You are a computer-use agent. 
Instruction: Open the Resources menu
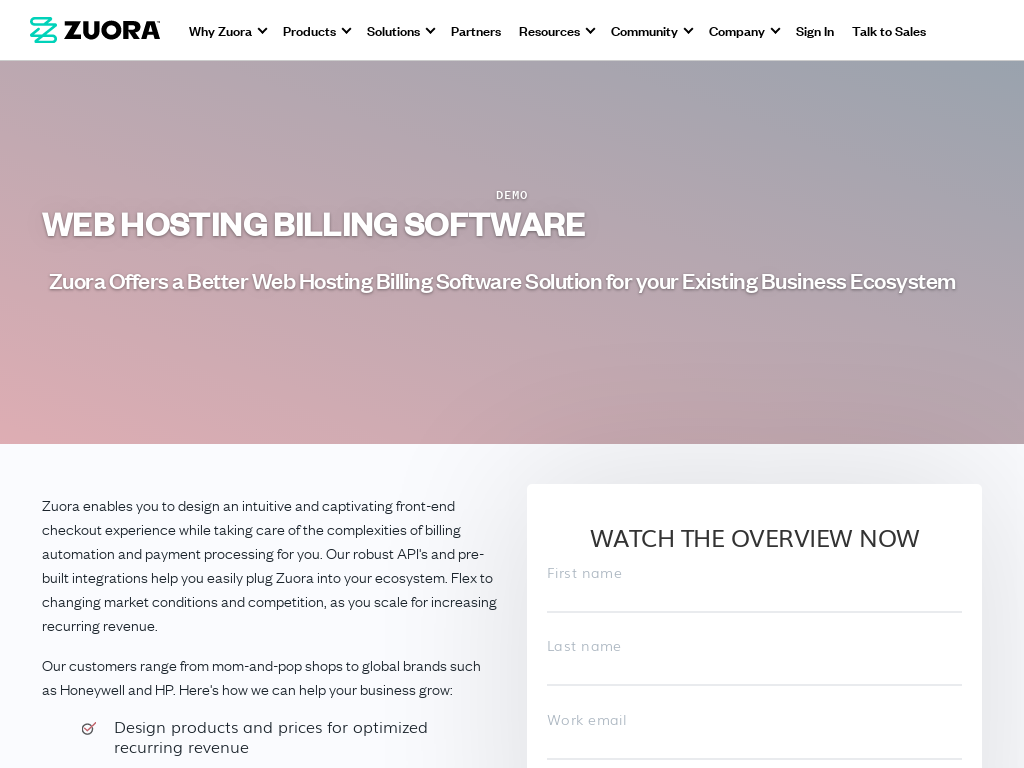tap(549, 31)
